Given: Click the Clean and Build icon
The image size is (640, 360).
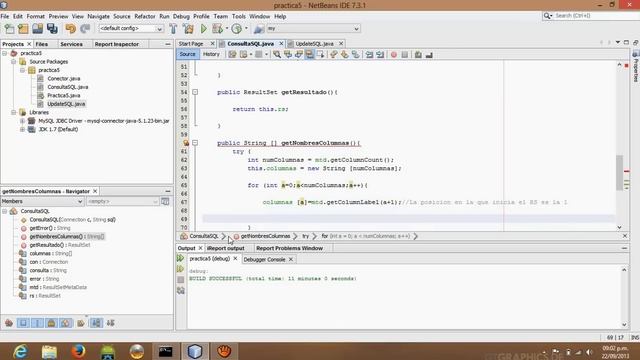Looking at the screenshot, I should [188, 29].
